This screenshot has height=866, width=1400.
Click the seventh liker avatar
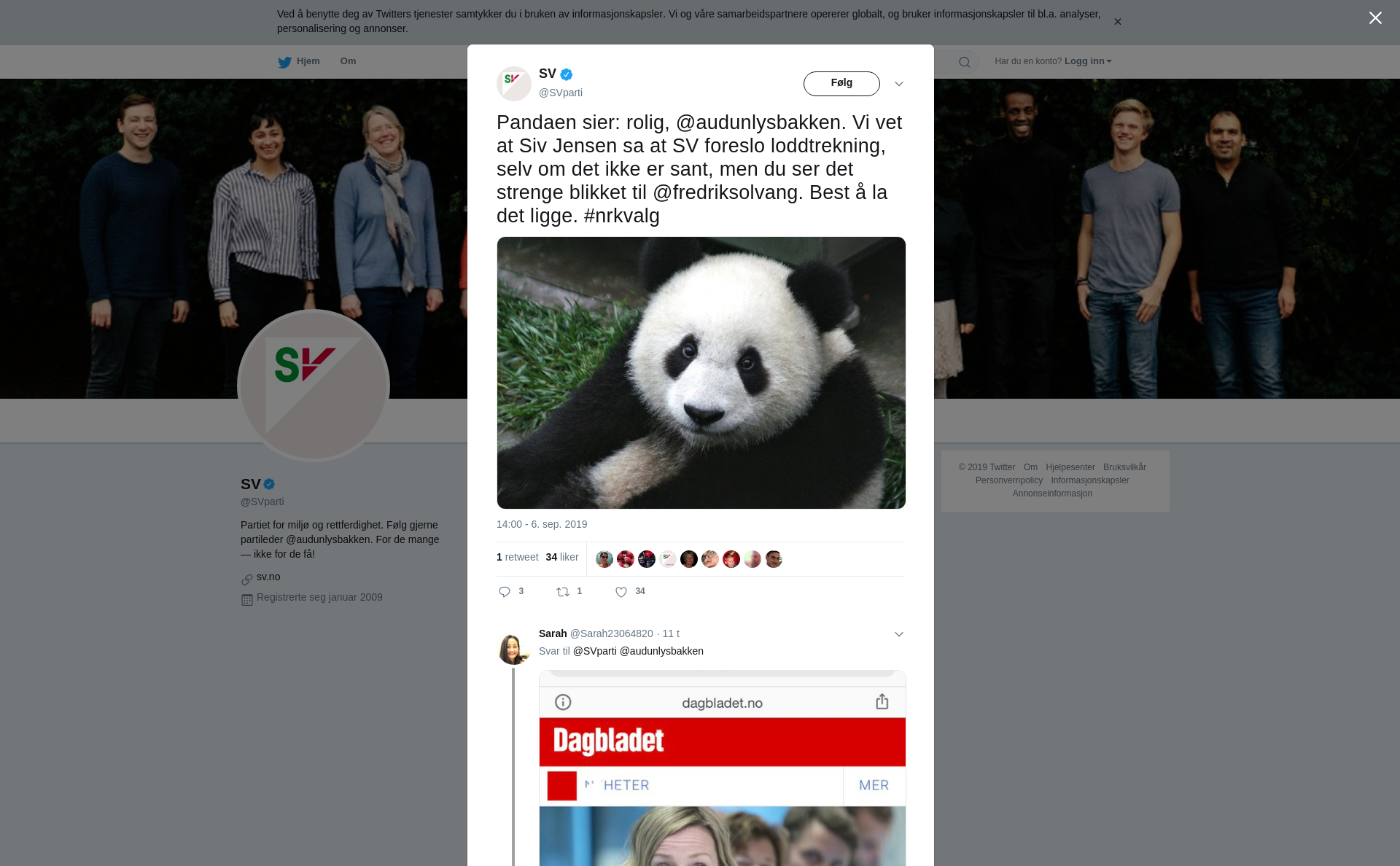[x=731, y=559]
